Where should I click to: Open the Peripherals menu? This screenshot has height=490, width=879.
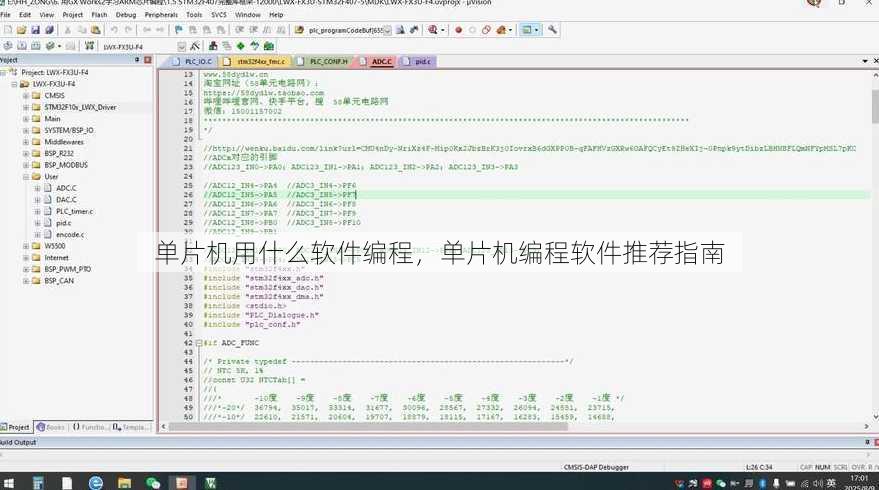click(x=161, y=15)
